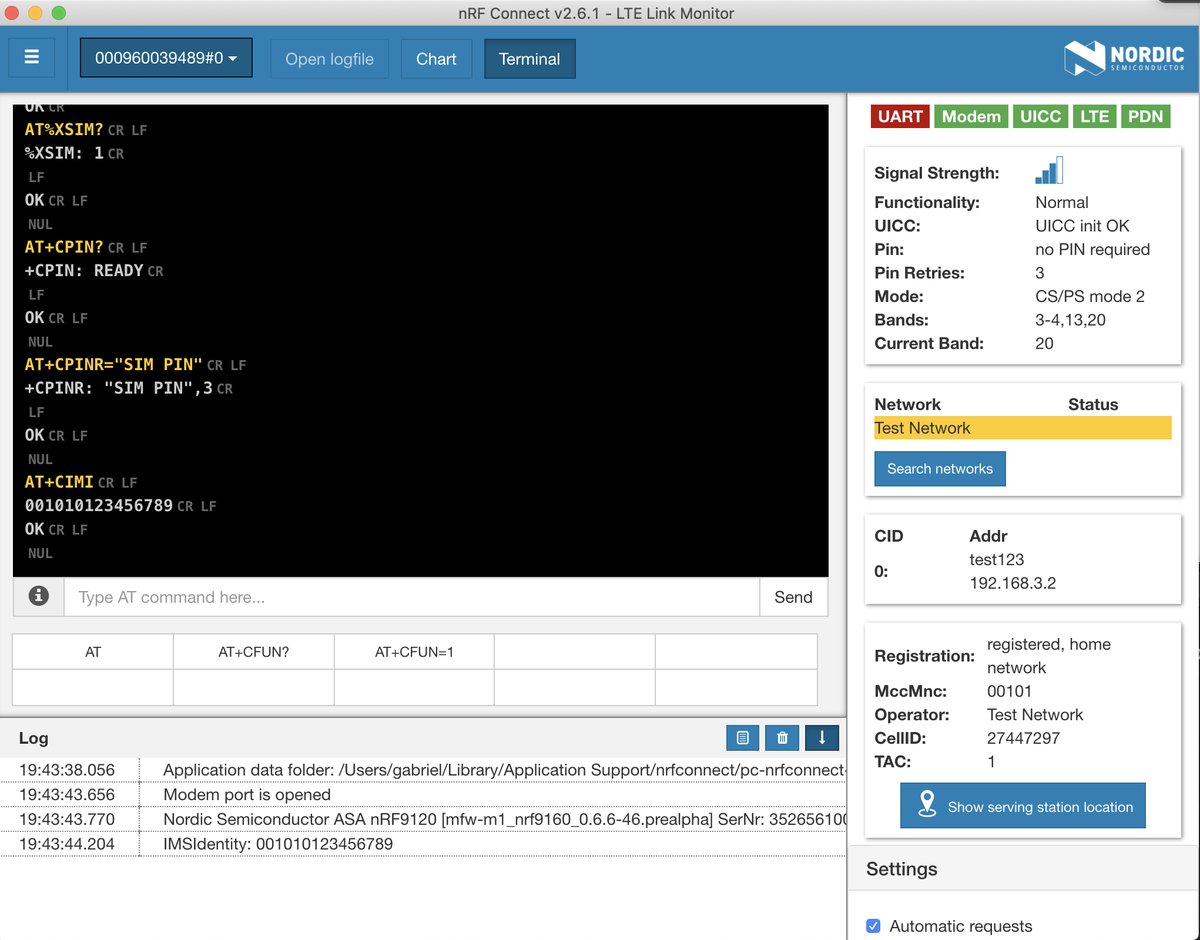Clear the log with trash icon
The height and width of the screenshot is (940, 1200).
(x=782, y=738)
